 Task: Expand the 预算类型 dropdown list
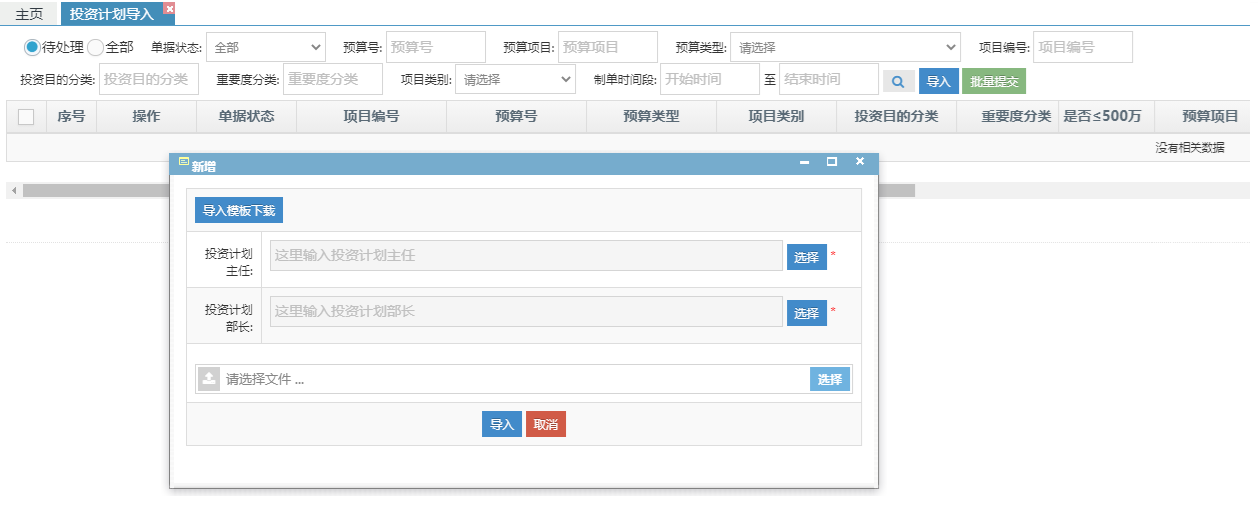click(x=845, y=47)
